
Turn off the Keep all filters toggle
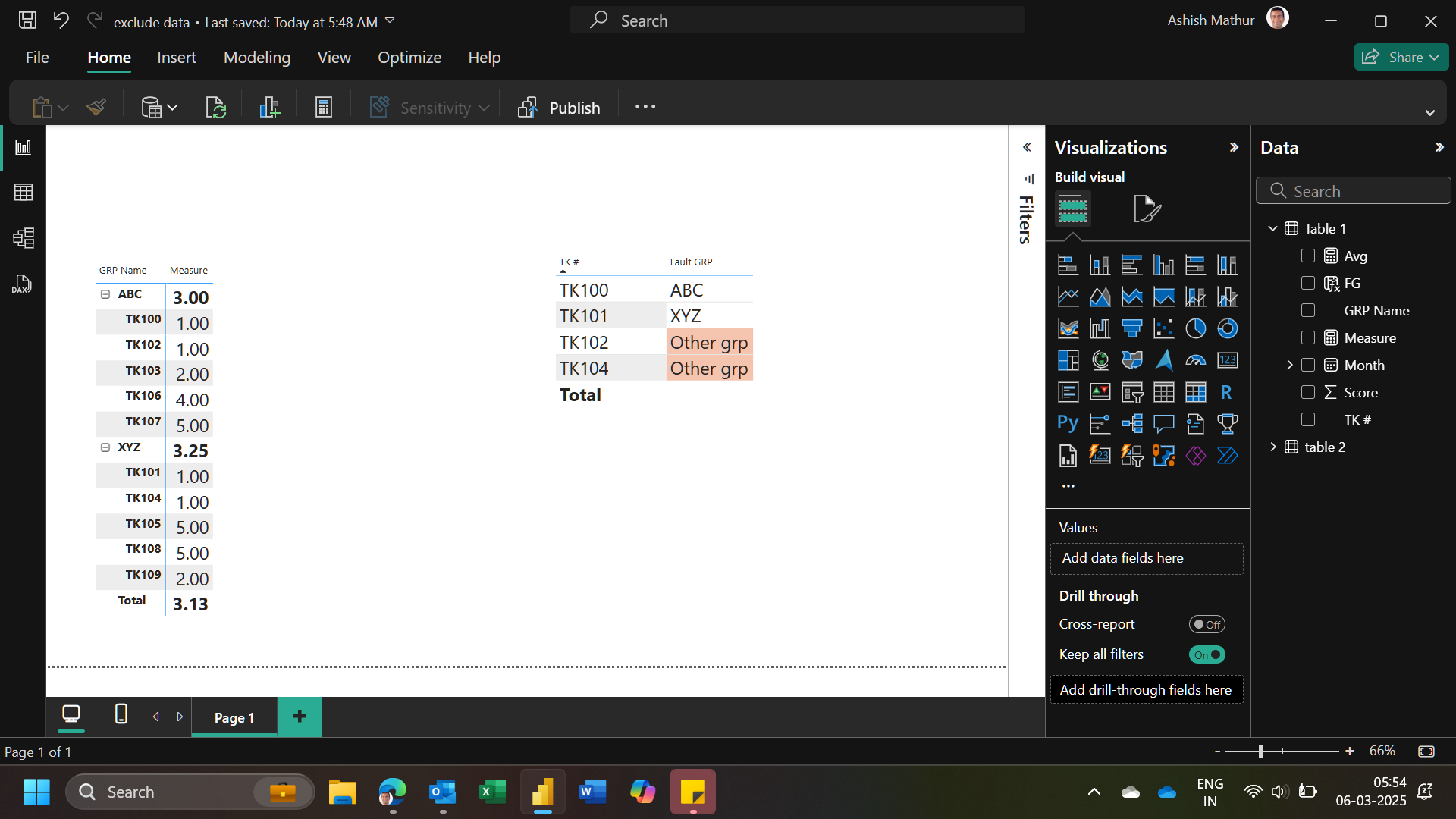click(1207, 655)
